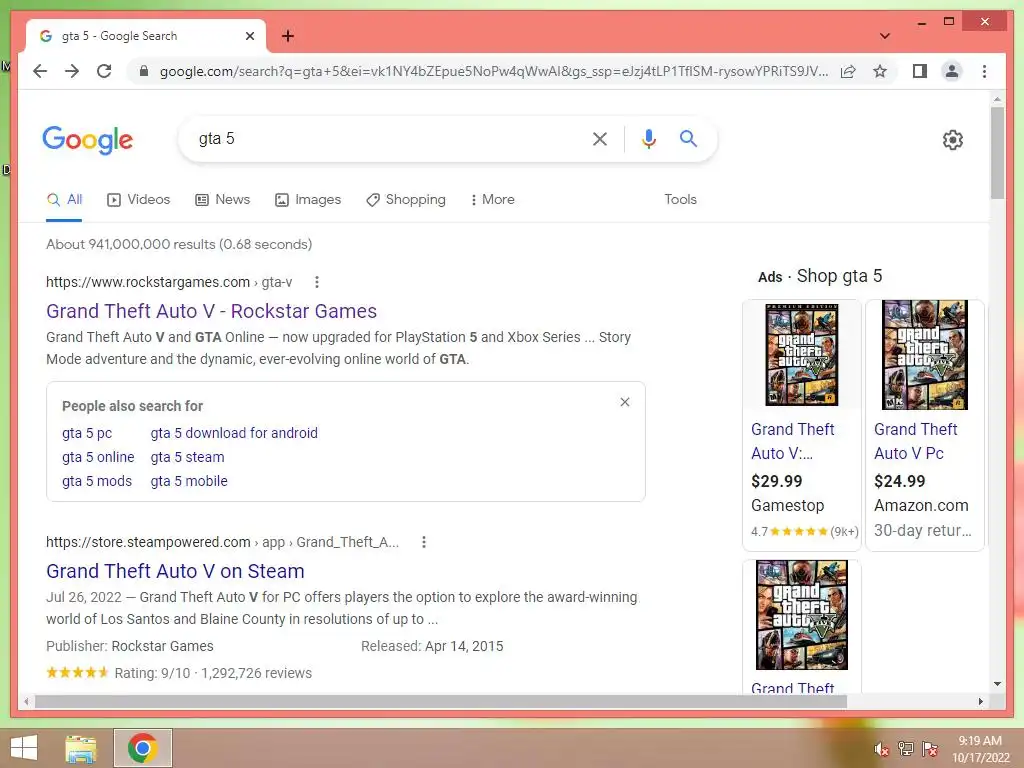The image size is (1024, 768).
Task: Click the horizontal scrollbar thumb
Action: 441,701
